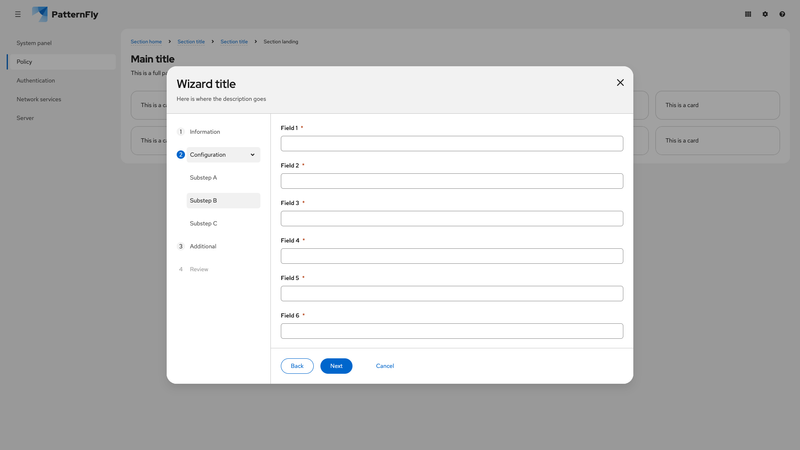Click the PatternFly logo

pos(65,14)
